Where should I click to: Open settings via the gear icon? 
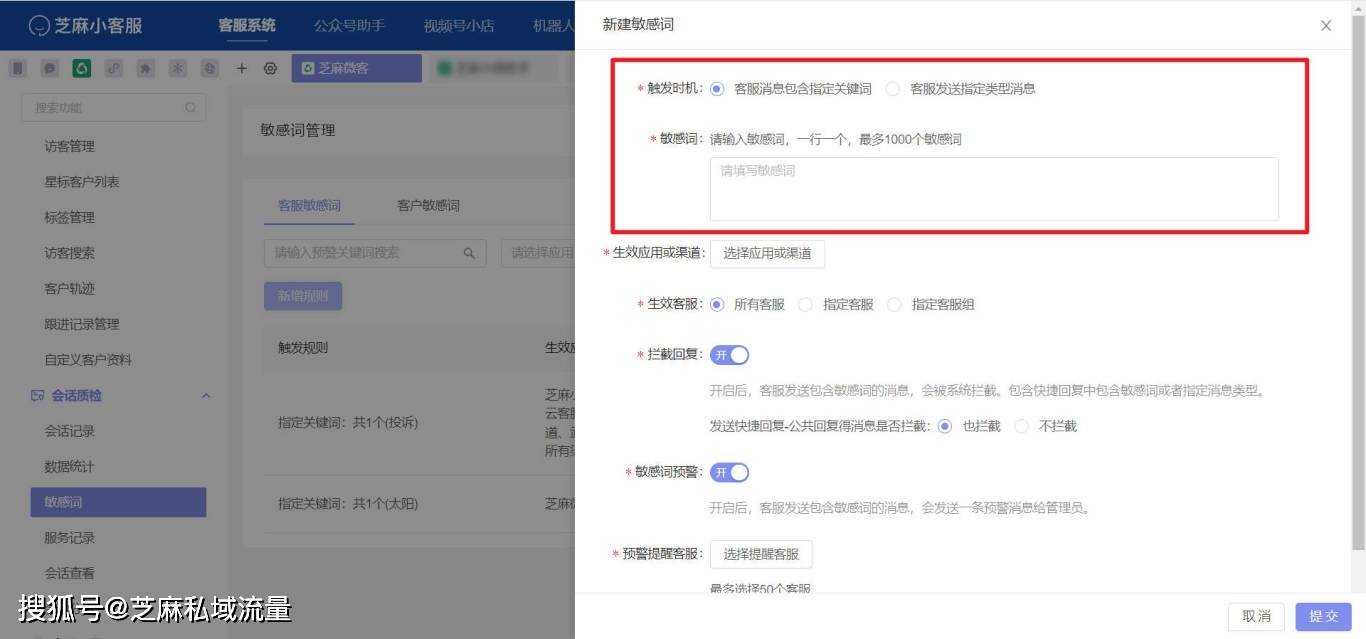point(269,68)
